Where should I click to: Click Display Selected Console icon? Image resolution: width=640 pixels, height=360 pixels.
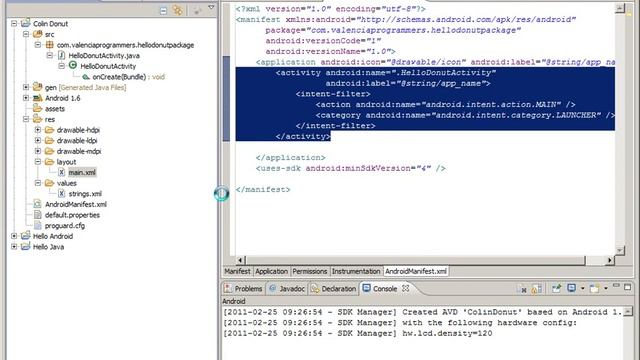[x=571, y=288]
